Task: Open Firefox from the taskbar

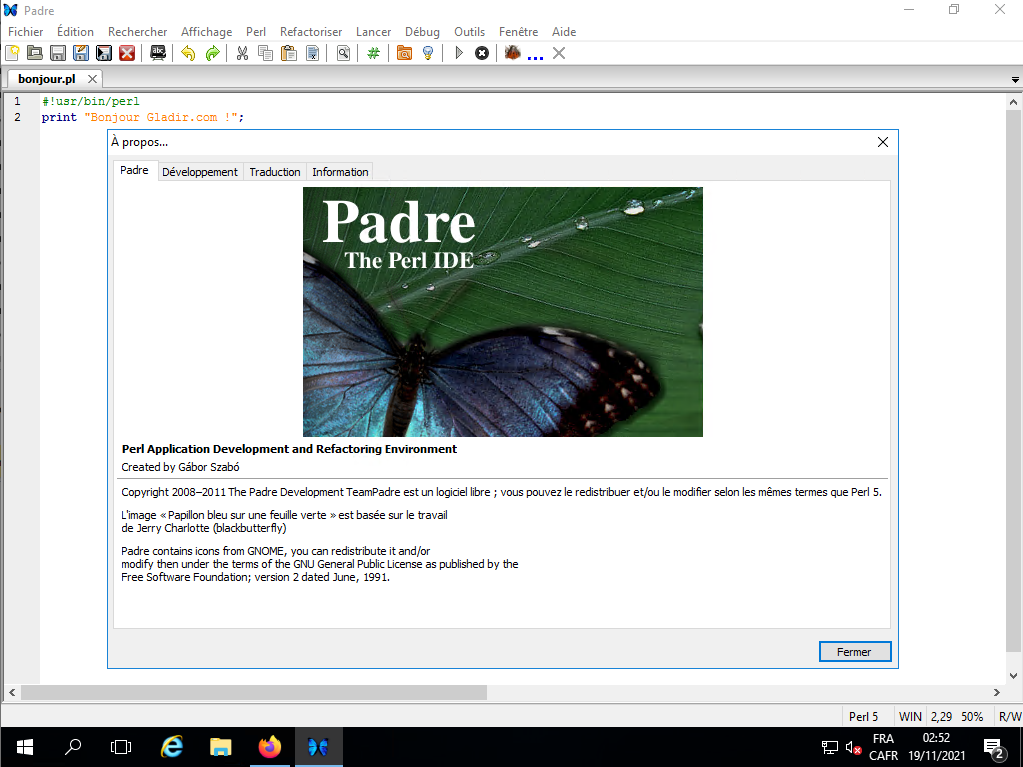Action: point(269,747)
